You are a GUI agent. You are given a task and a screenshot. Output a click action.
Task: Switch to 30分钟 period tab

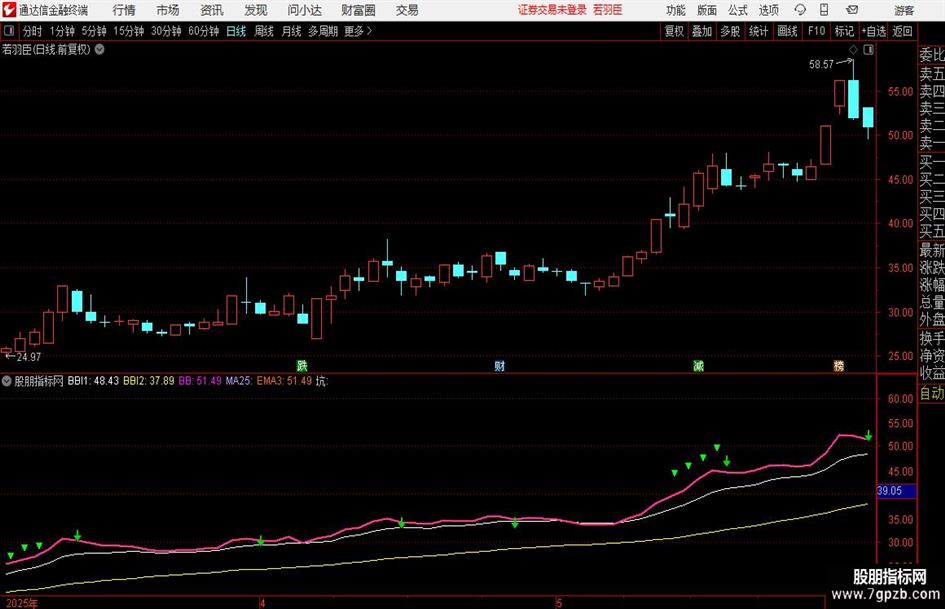tap(166, 31)
